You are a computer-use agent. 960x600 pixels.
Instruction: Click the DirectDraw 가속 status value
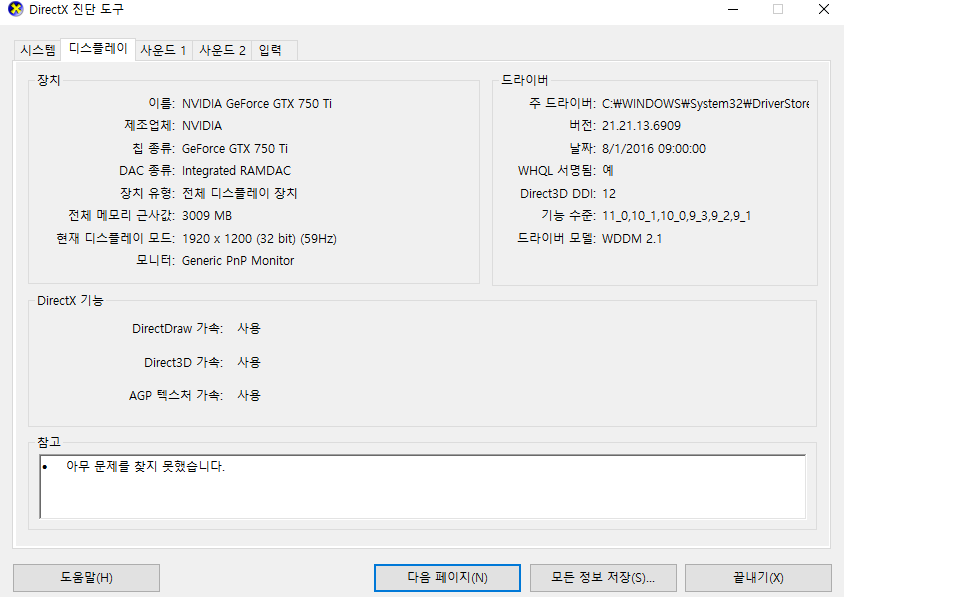coord(249,328)
